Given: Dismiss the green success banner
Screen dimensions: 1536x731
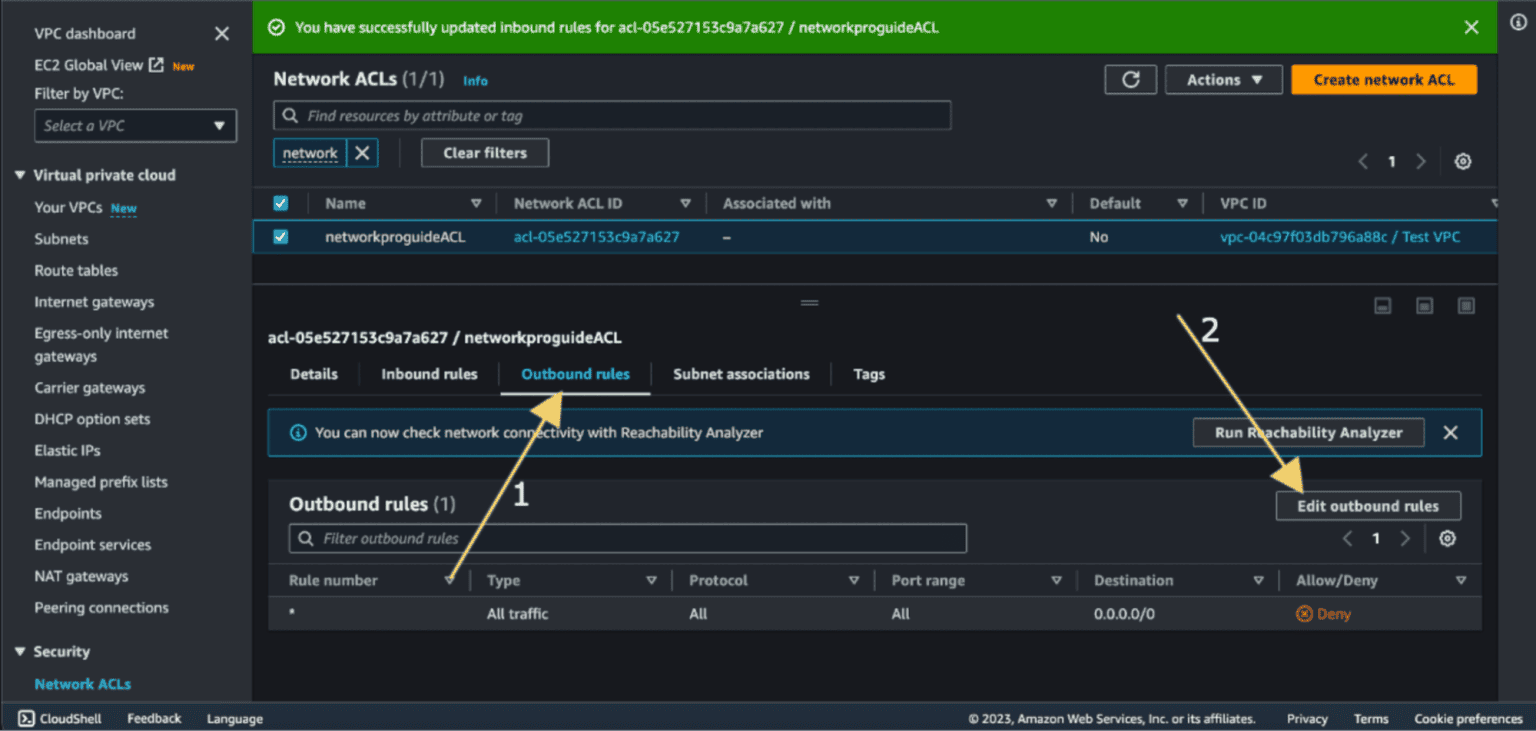Looking at the screenshot, I should pos(1471,27).
